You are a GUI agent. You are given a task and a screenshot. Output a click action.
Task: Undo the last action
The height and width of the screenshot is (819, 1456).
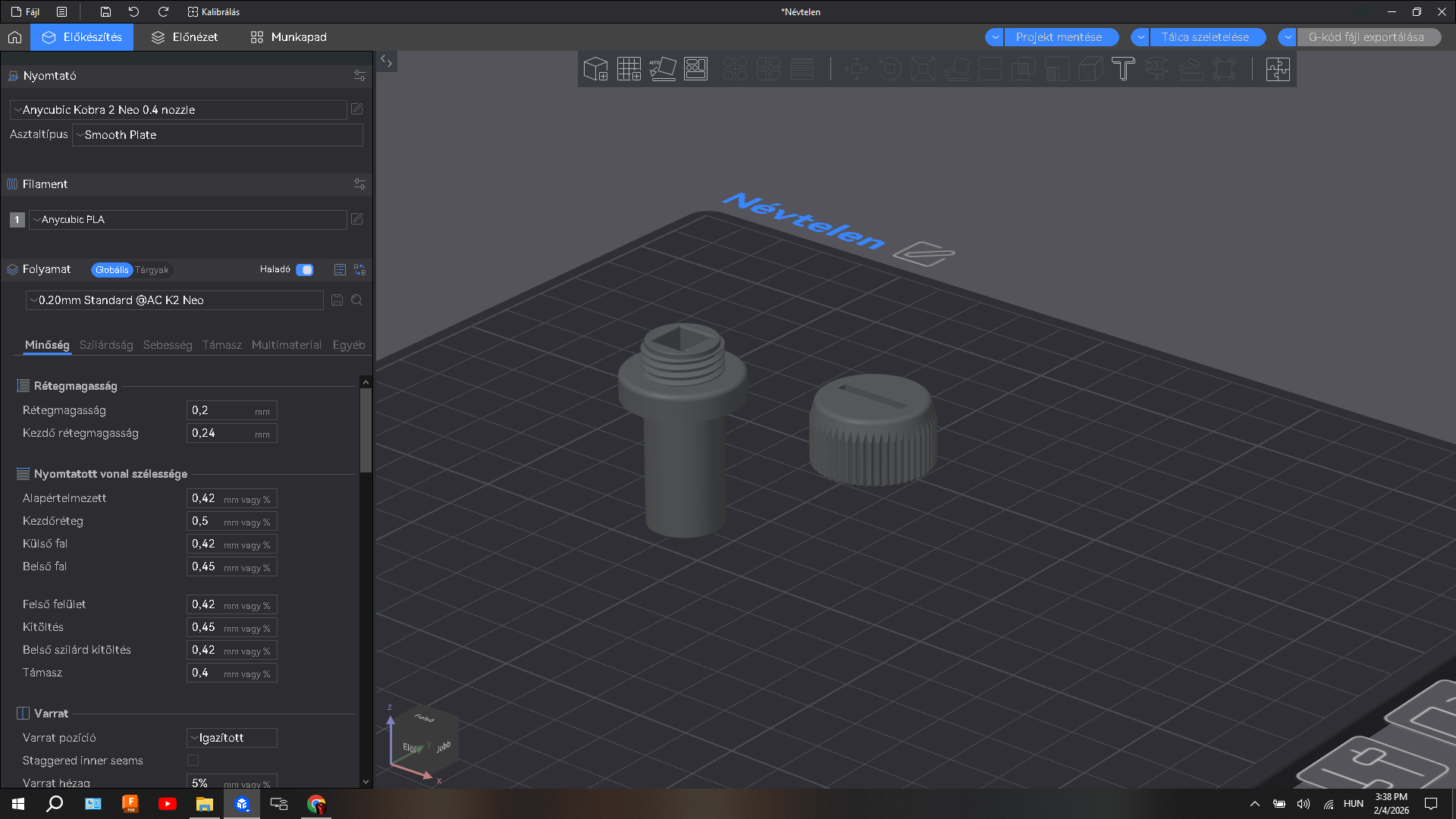point(134,11)
